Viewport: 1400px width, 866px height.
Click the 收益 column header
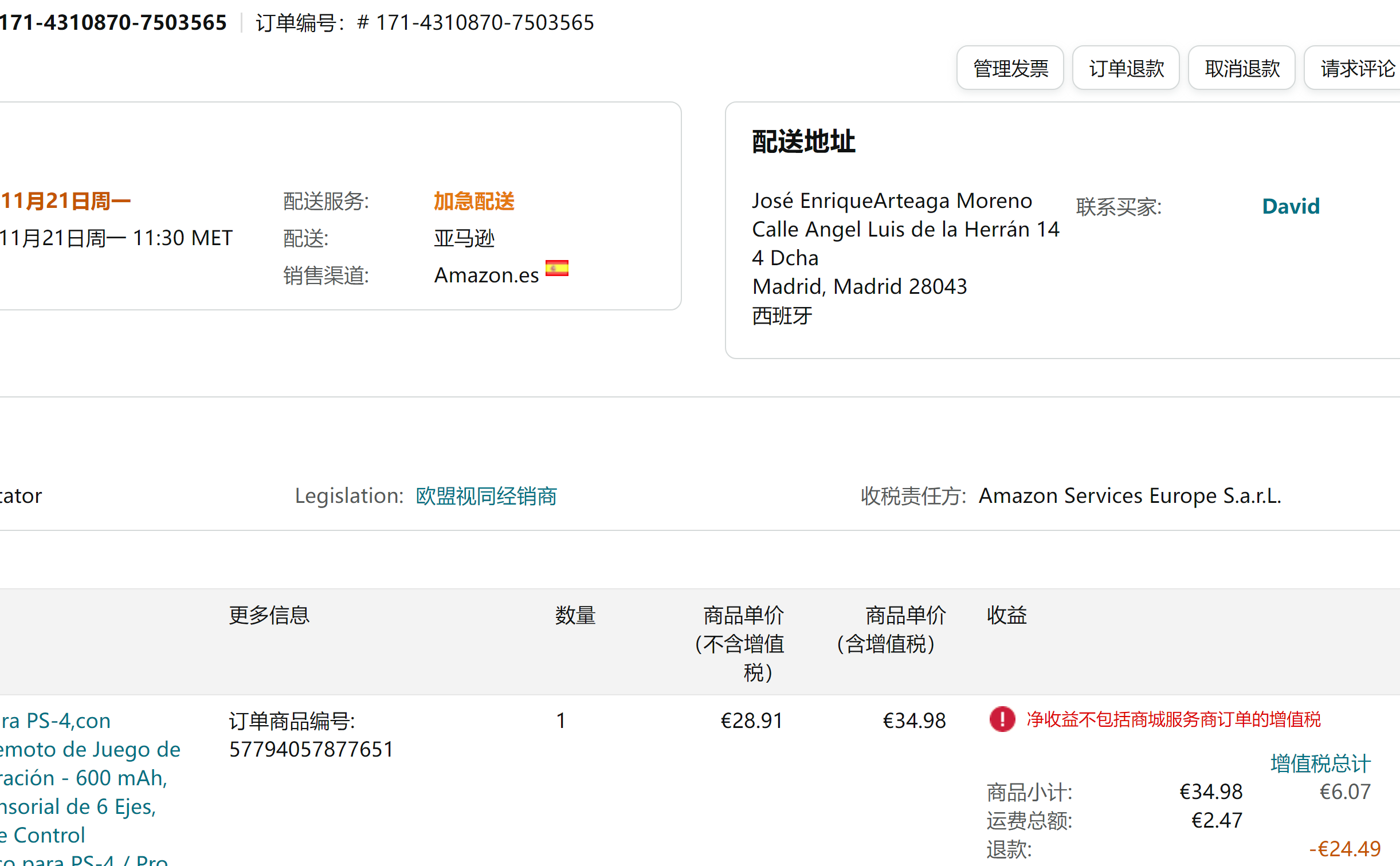click(x=1006, y=615)
